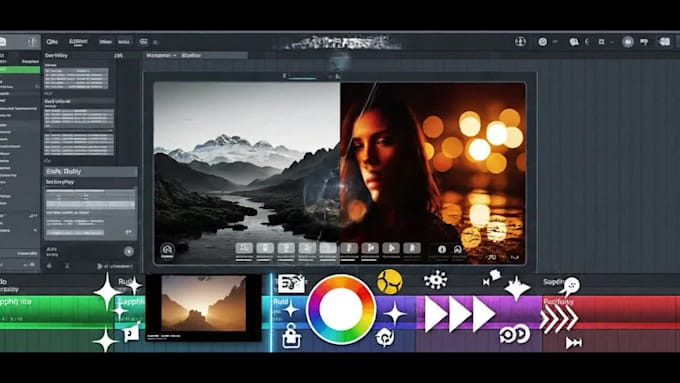Open the chat bubbles icon in top toolbar
680x383 pixels.
(574, 42)
